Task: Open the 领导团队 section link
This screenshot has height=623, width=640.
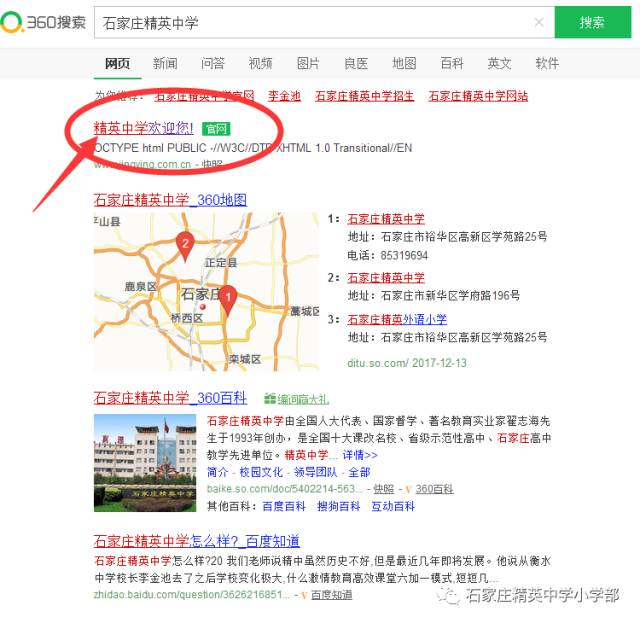Action: [x=316, y=472]
